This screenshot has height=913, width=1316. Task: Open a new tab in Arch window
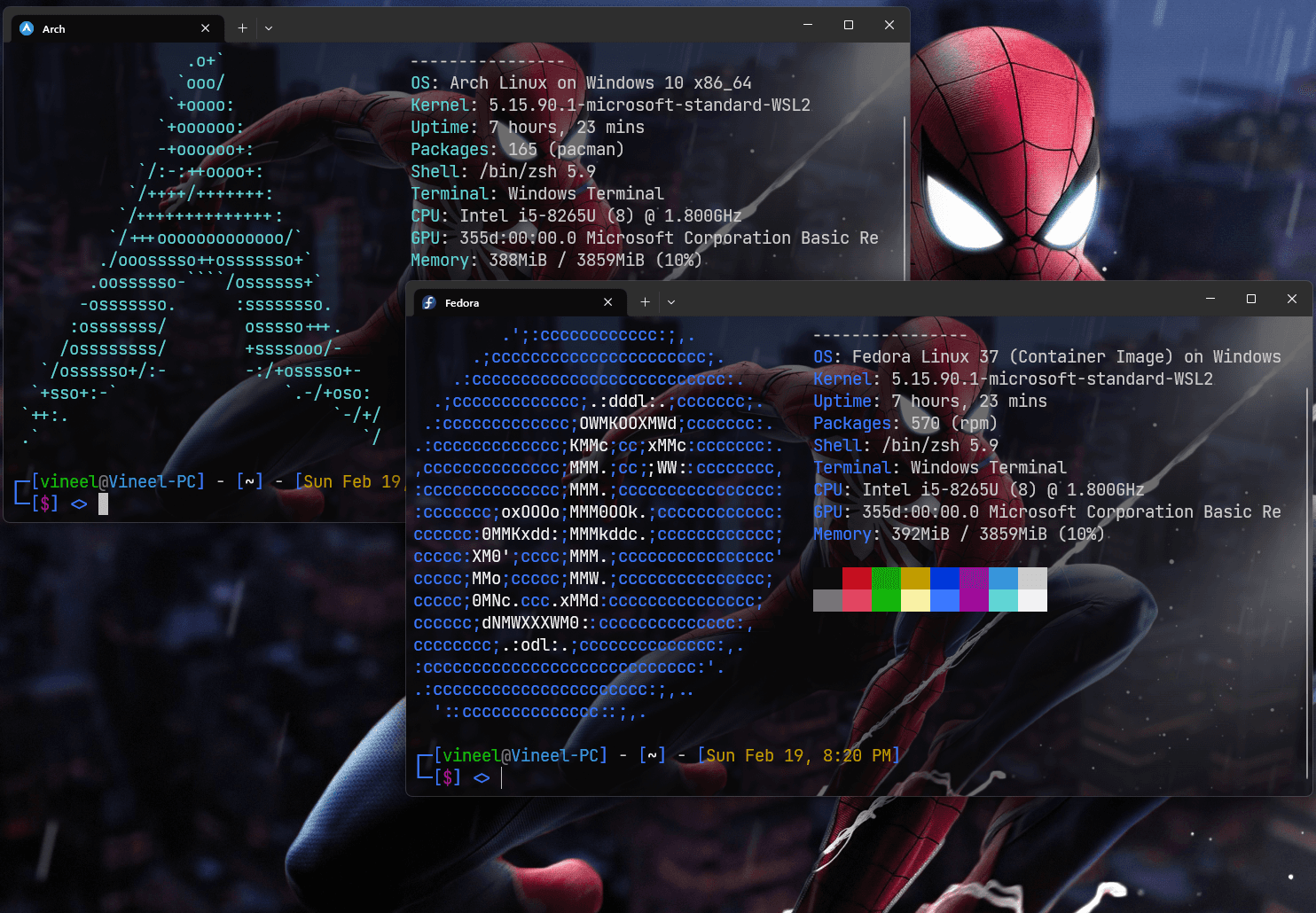[x=242, y=28]
